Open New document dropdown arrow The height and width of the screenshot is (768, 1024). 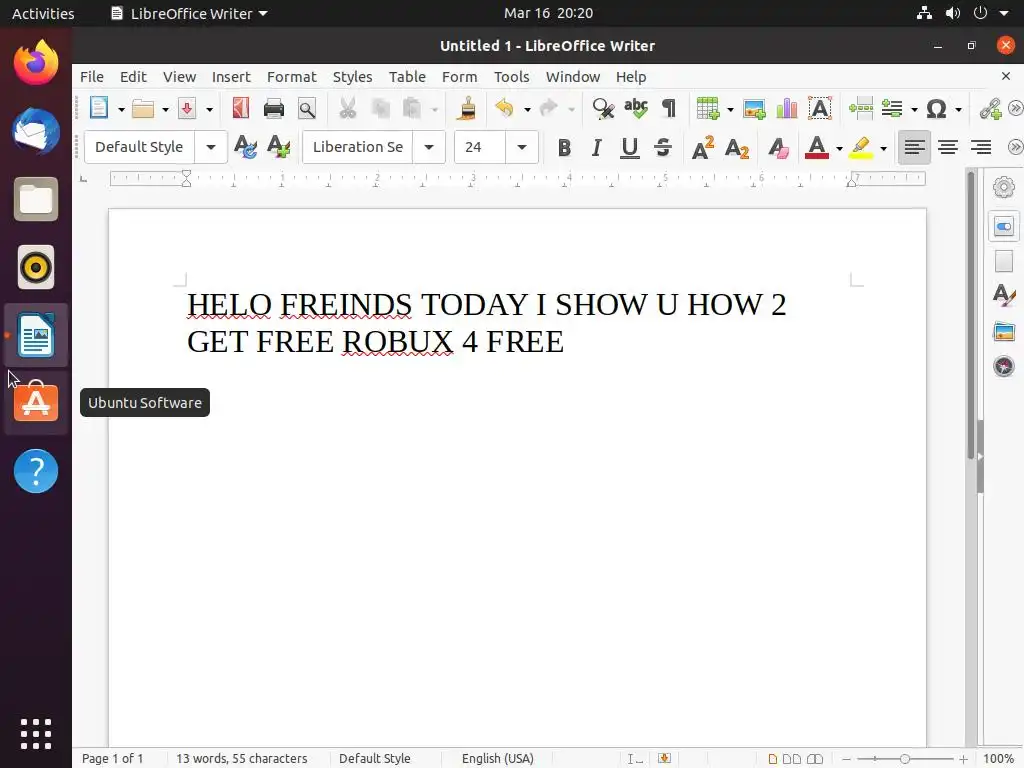pos(121,109)
